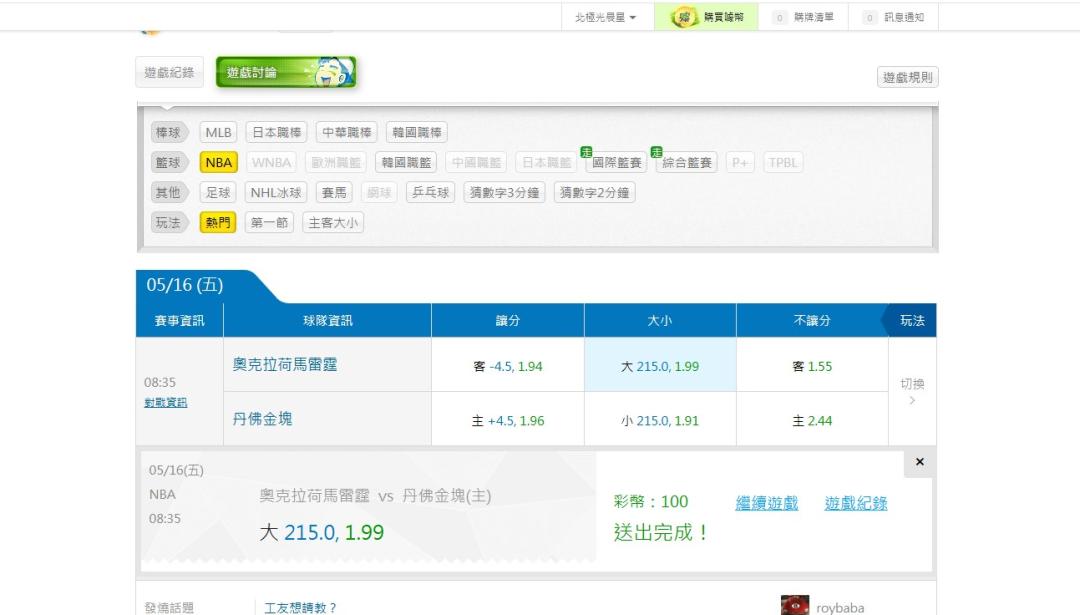1080x615 pixels.
Task: Select the P+ league tag
Action: click(x=740, y=163)
